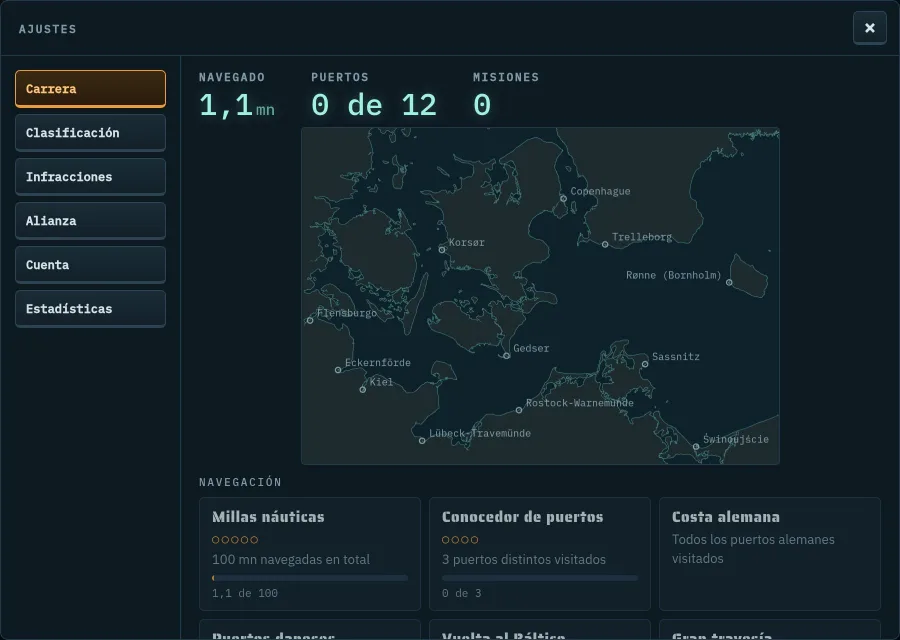This screenshot has width=900, height=640.
Task: Click the Misiones count value
Action: [482, 106]
